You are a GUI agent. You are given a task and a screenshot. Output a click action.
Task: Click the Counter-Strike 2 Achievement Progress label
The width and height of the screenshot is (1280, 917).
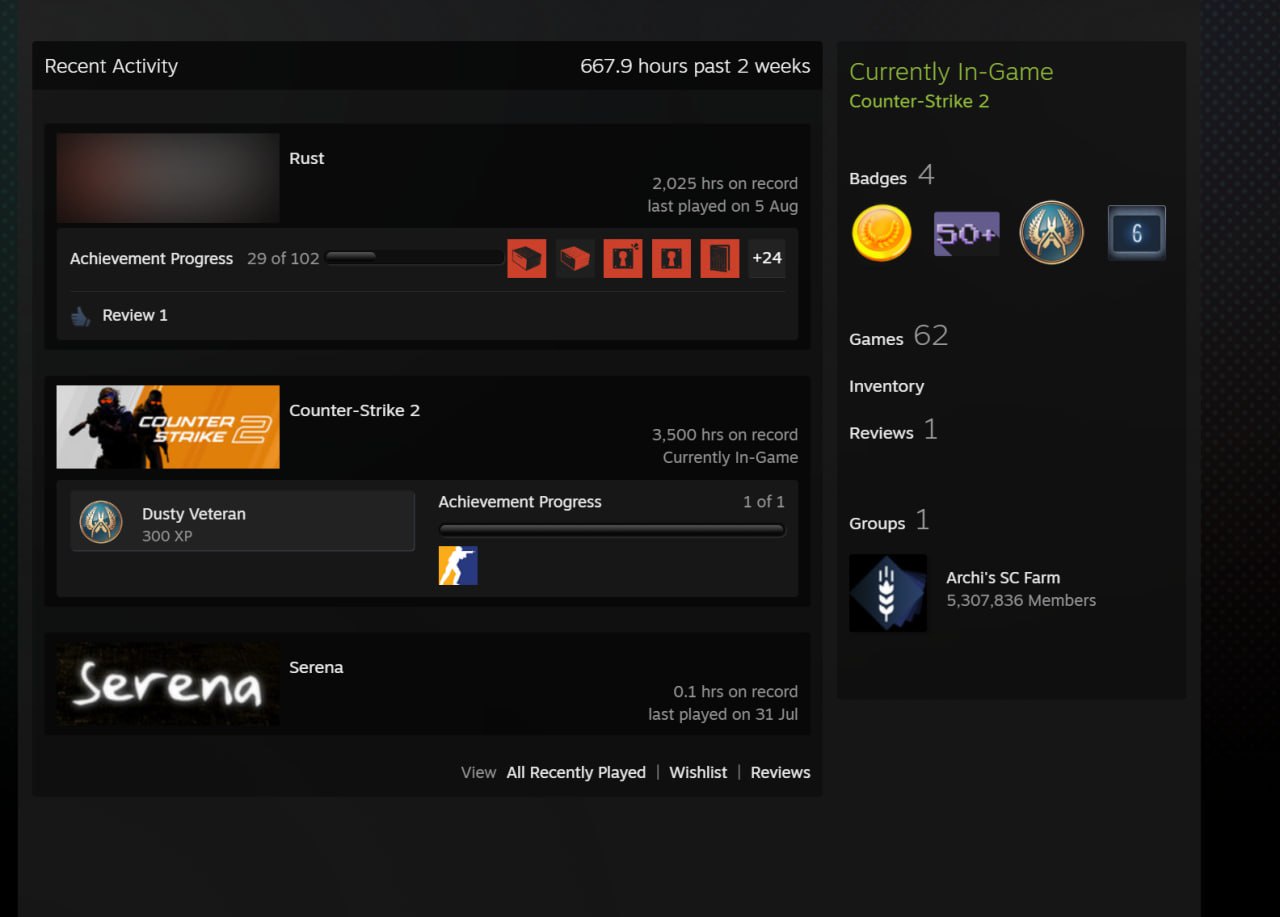(520, 502)
